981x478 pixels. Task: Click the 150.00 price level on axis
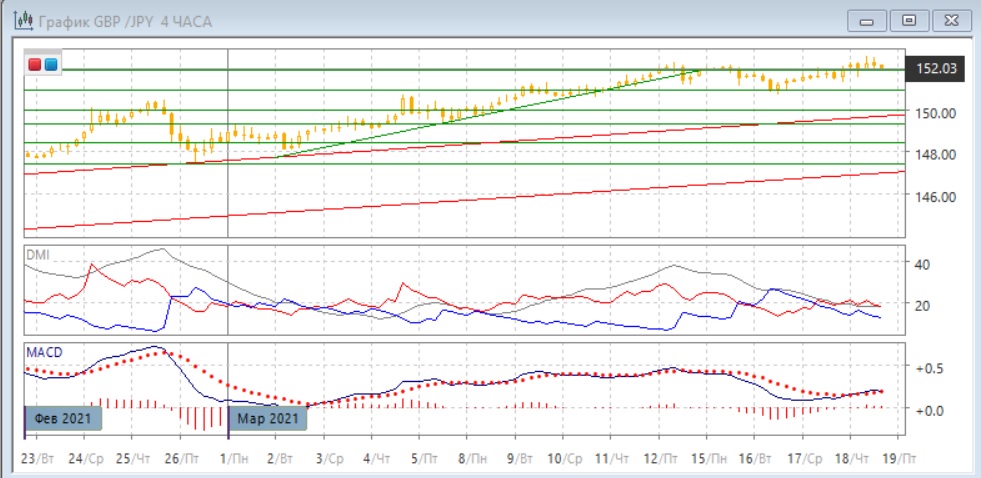click(x=938, y=113)
